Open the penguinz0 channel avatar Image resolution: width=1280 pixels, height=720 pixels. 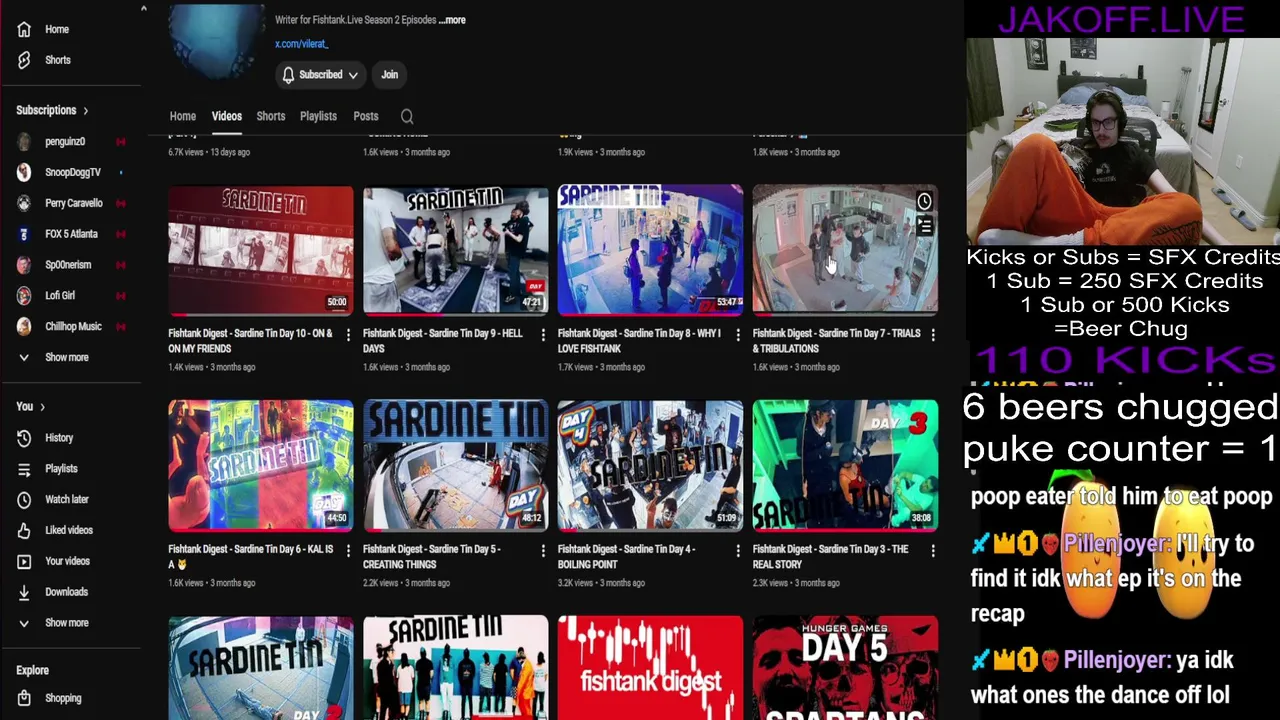[x=24, y=142]
